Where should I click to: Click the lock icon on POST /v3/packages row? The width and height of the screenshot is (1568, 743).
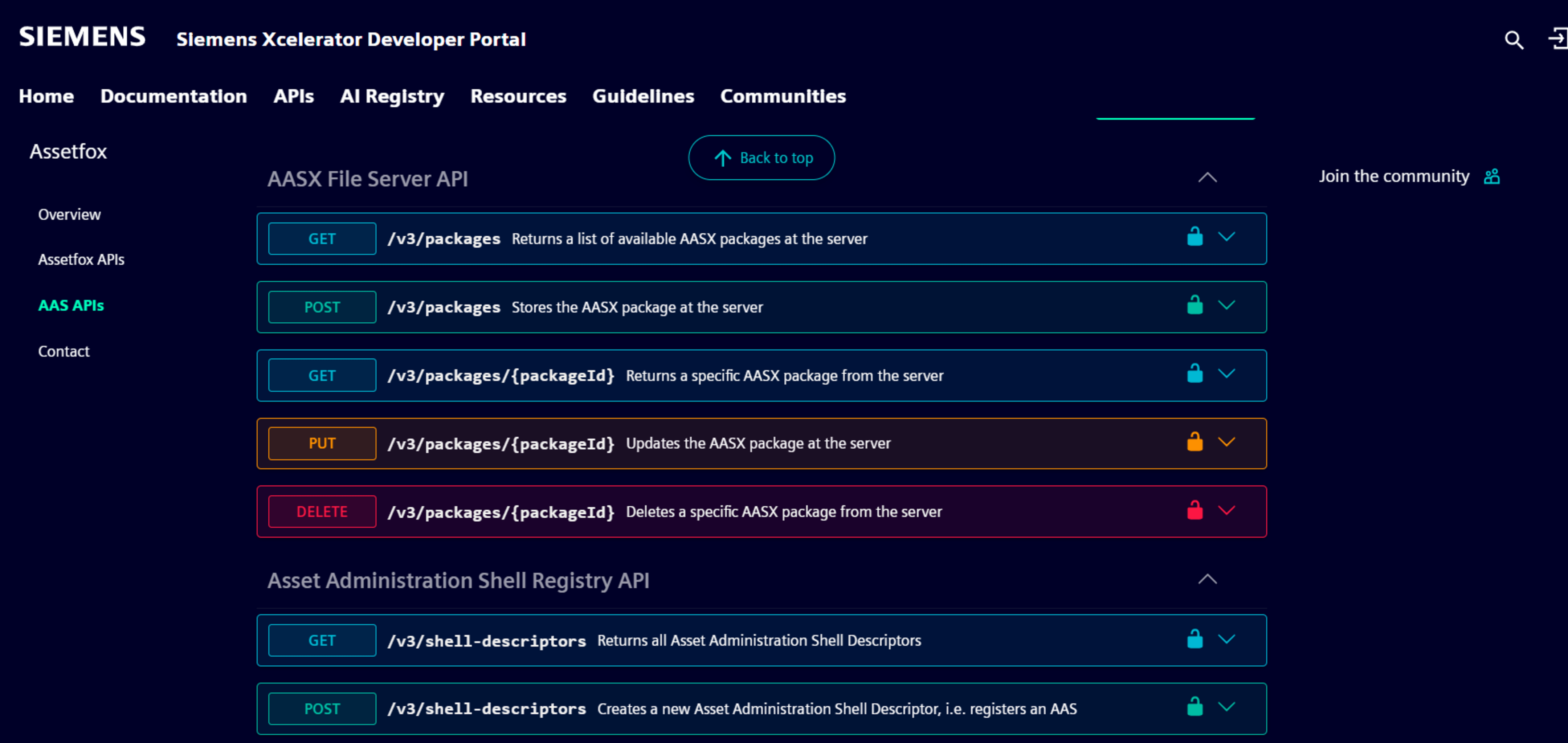(x=1195, y=304)
